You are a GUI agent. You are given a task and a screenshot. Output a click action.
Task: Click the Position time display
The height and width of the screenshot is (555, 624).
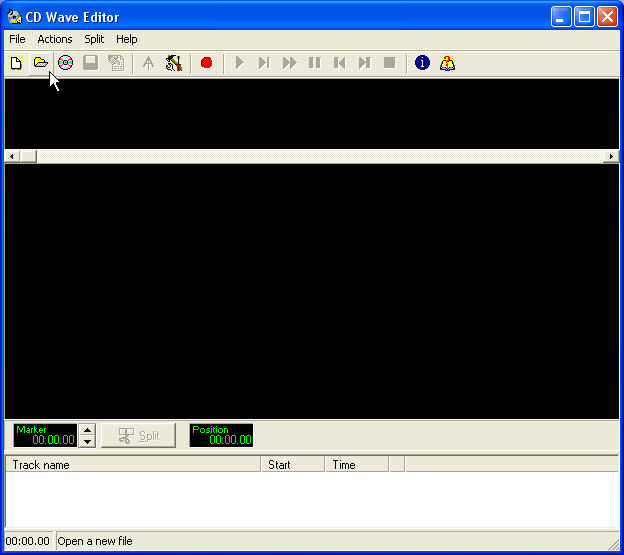(221, 435)
